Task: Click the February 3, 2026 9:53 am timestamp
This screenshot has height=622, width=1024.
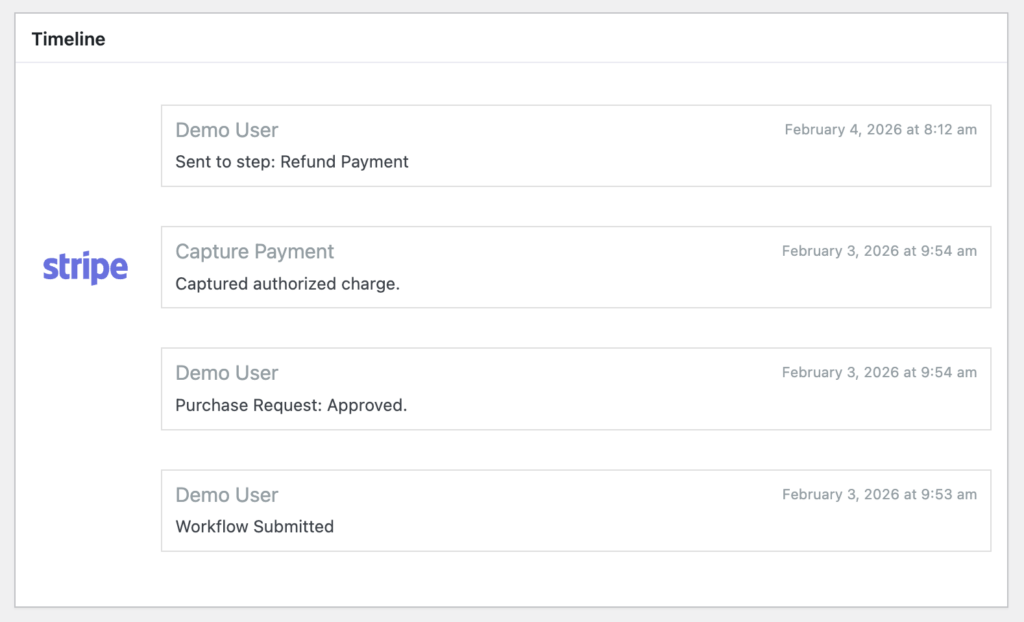Action: (879, 495)
